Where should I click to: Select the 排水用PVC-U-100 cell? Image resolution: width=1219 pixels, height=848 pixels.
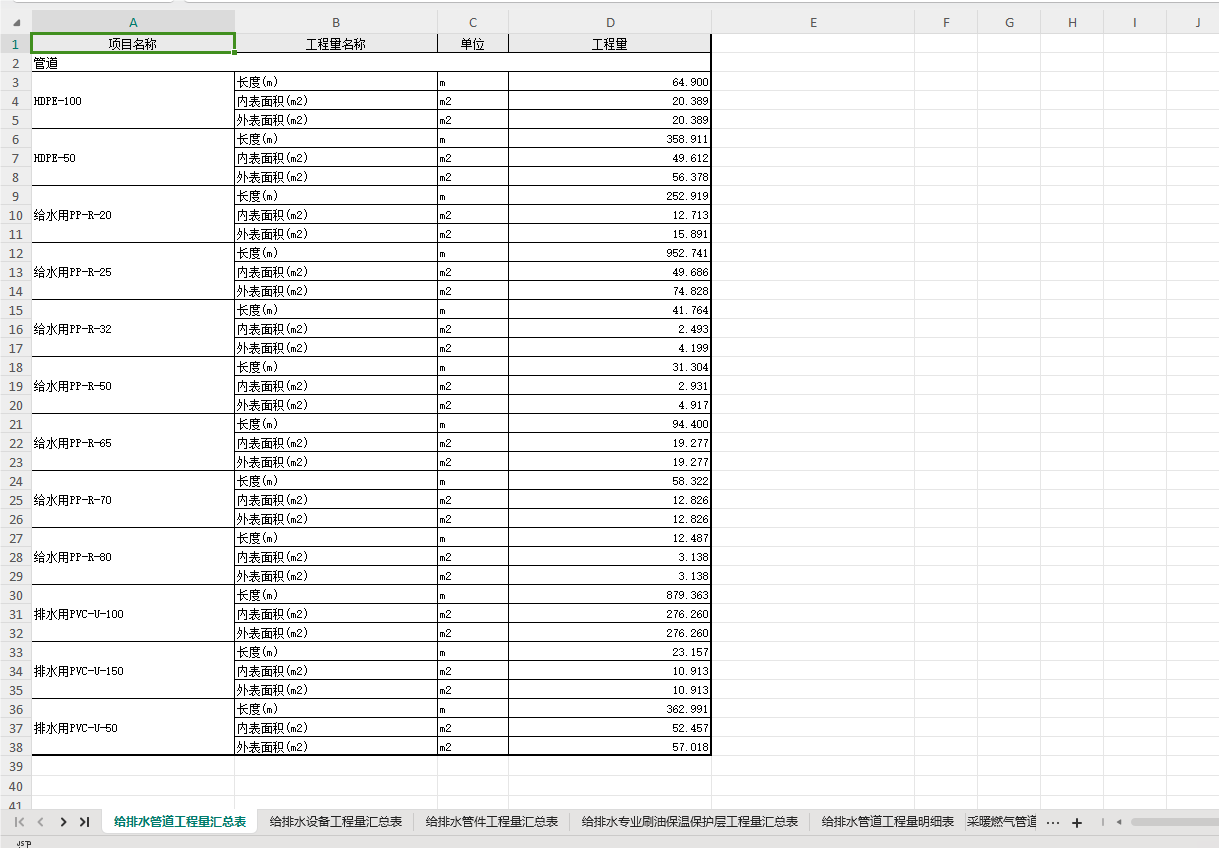[133, 614]
